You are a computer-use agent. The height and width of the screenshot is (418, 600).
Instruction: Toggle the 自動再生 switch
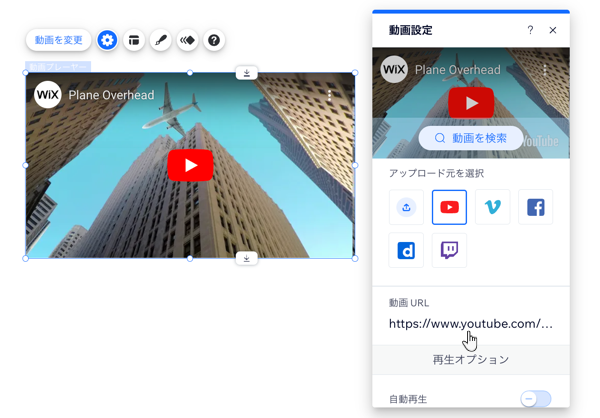[x=535, y=399]
